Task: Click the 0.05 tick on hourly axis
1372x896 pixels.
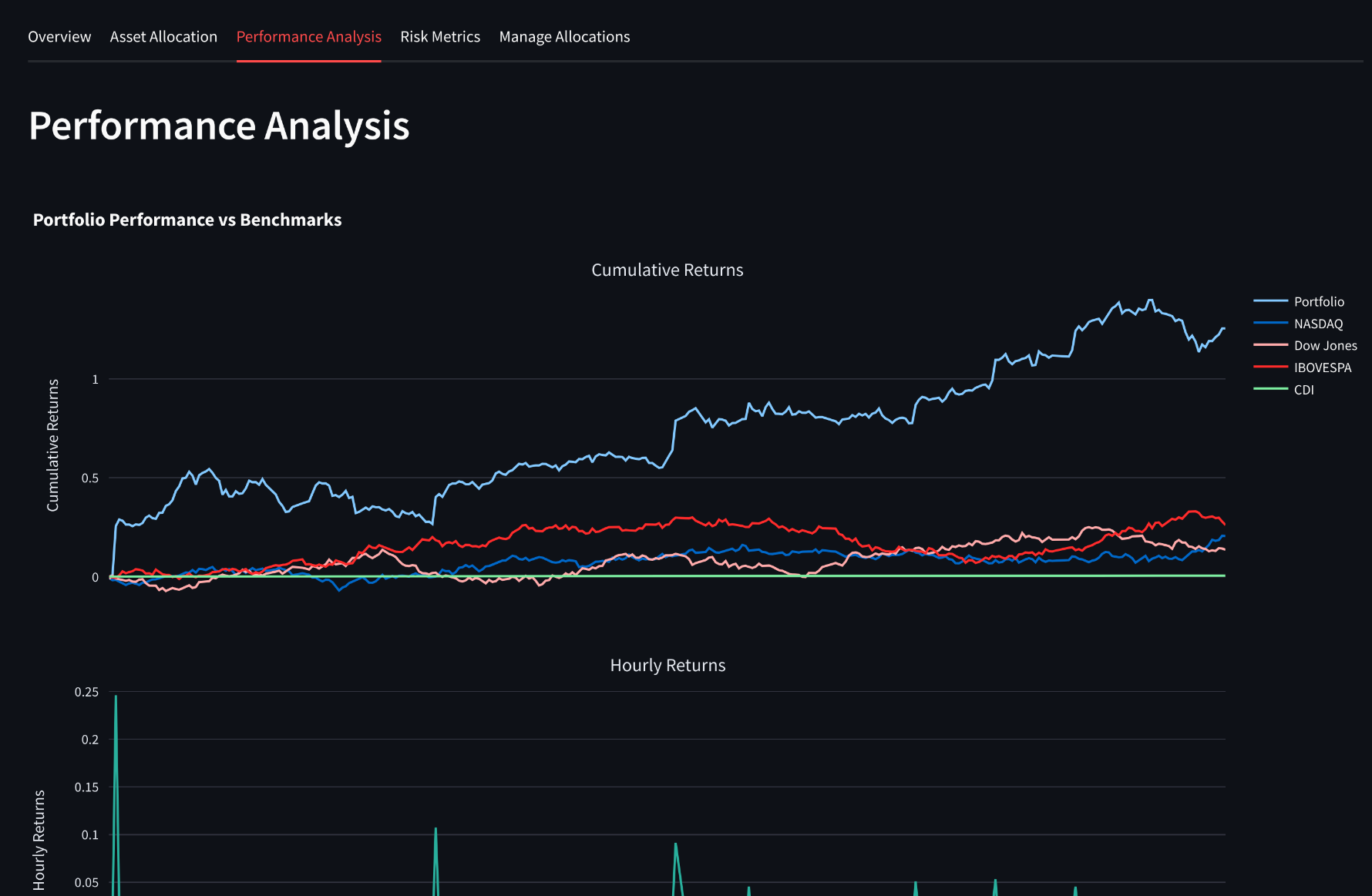Action: [x=86, y=882]
